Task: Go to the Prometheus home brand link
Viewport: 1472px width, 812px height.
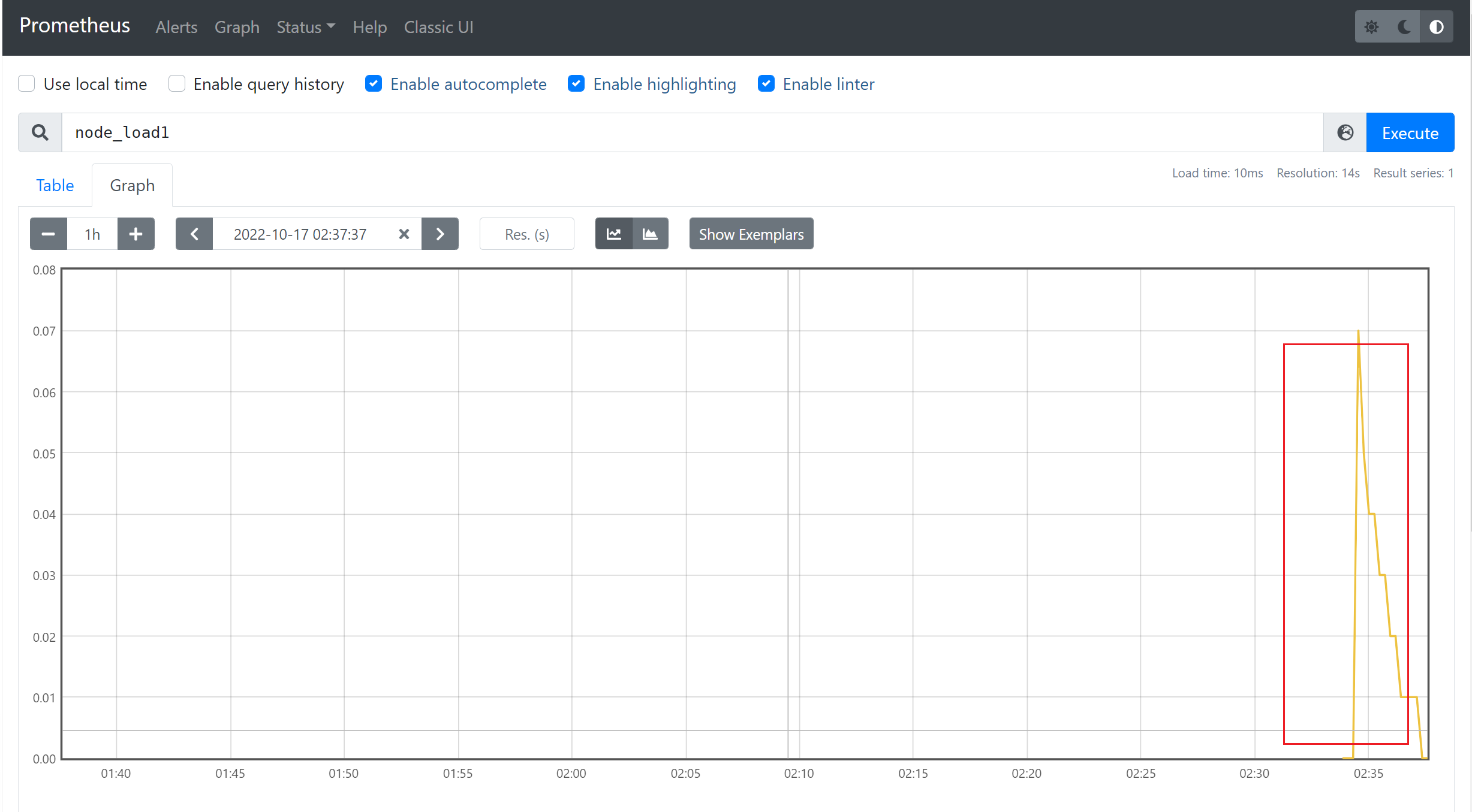Action: click(x=75, y=25)
